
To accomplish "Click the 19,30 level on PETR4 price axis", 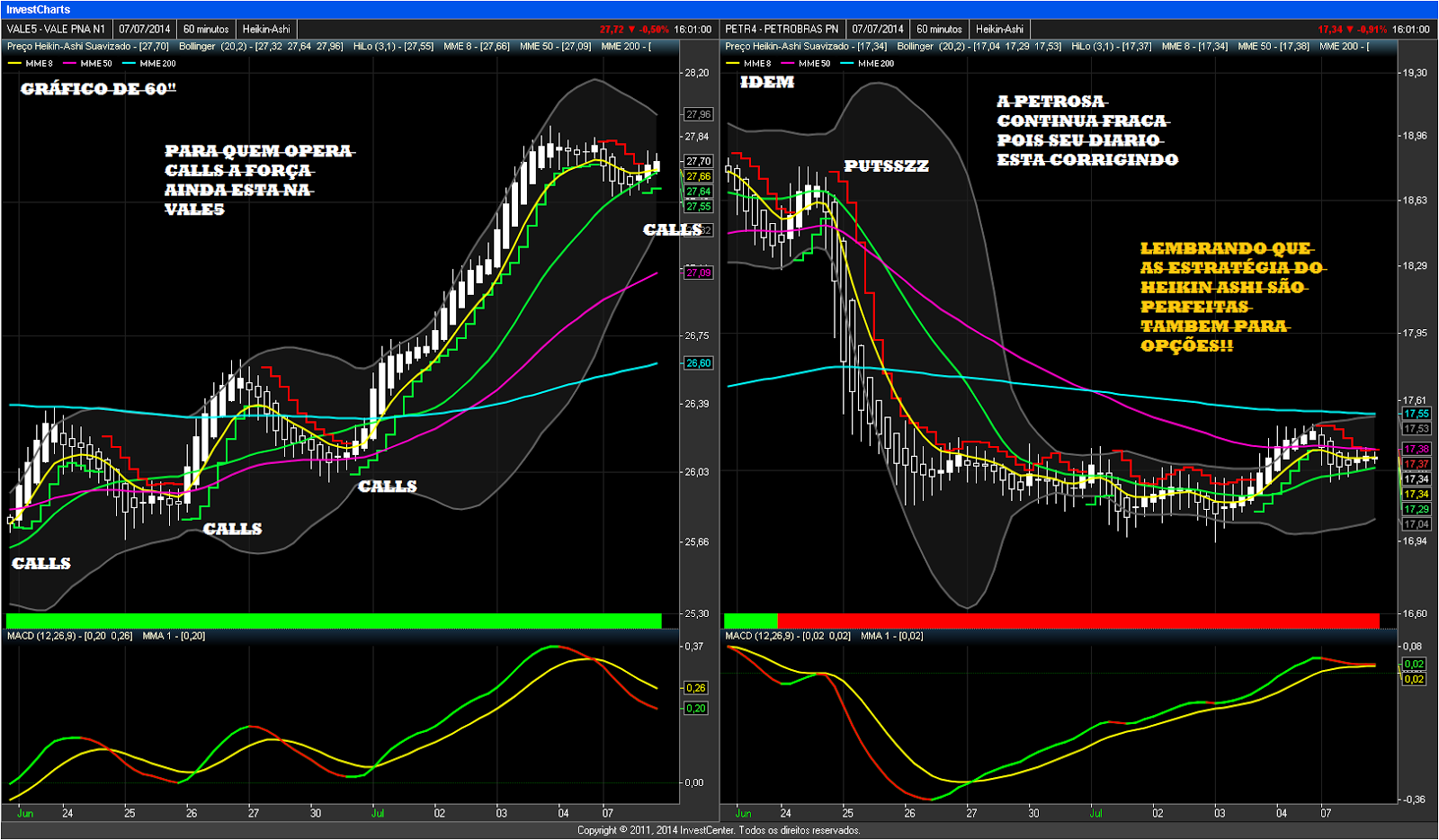I will [1415, 73].
